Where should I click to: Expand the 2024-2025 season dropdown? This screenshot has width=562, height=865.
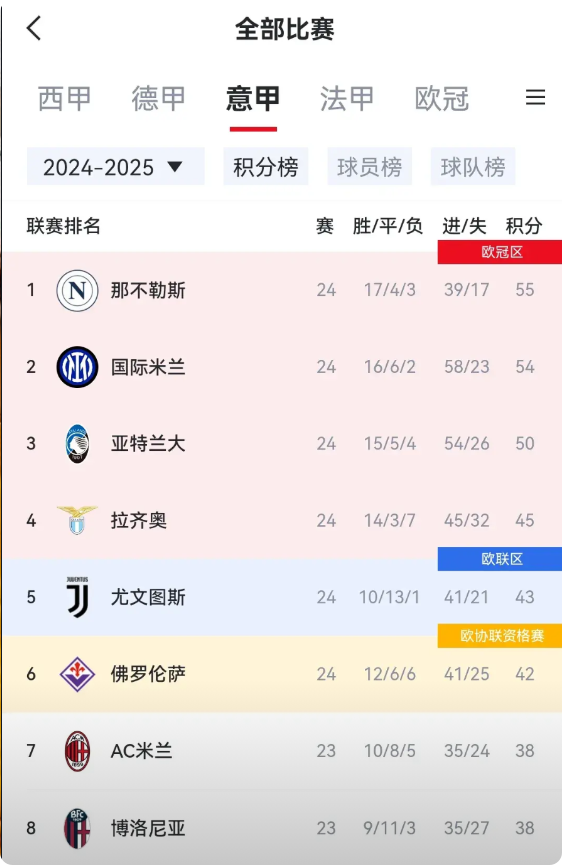[x=115, y=167]
